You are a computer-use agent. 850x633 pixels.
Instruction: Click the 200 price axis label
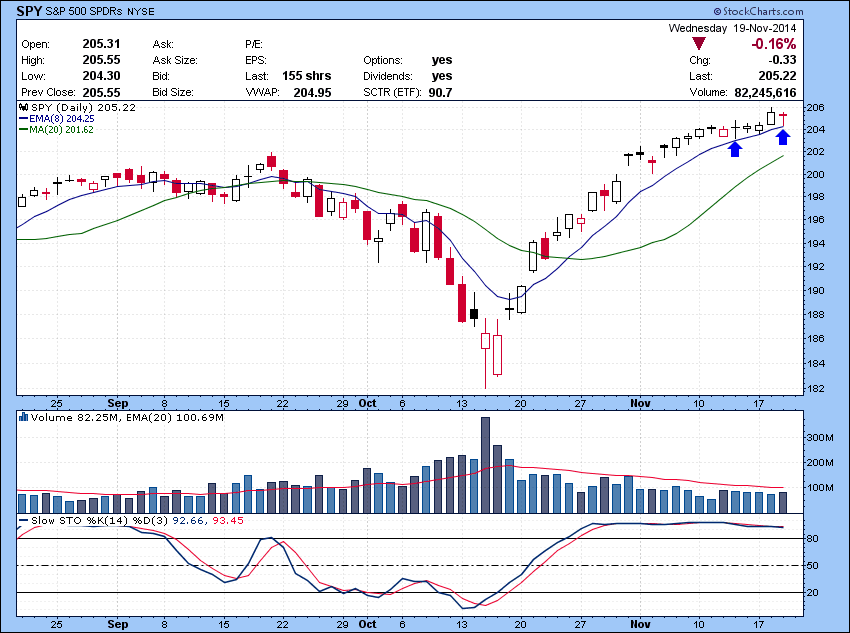815,175
